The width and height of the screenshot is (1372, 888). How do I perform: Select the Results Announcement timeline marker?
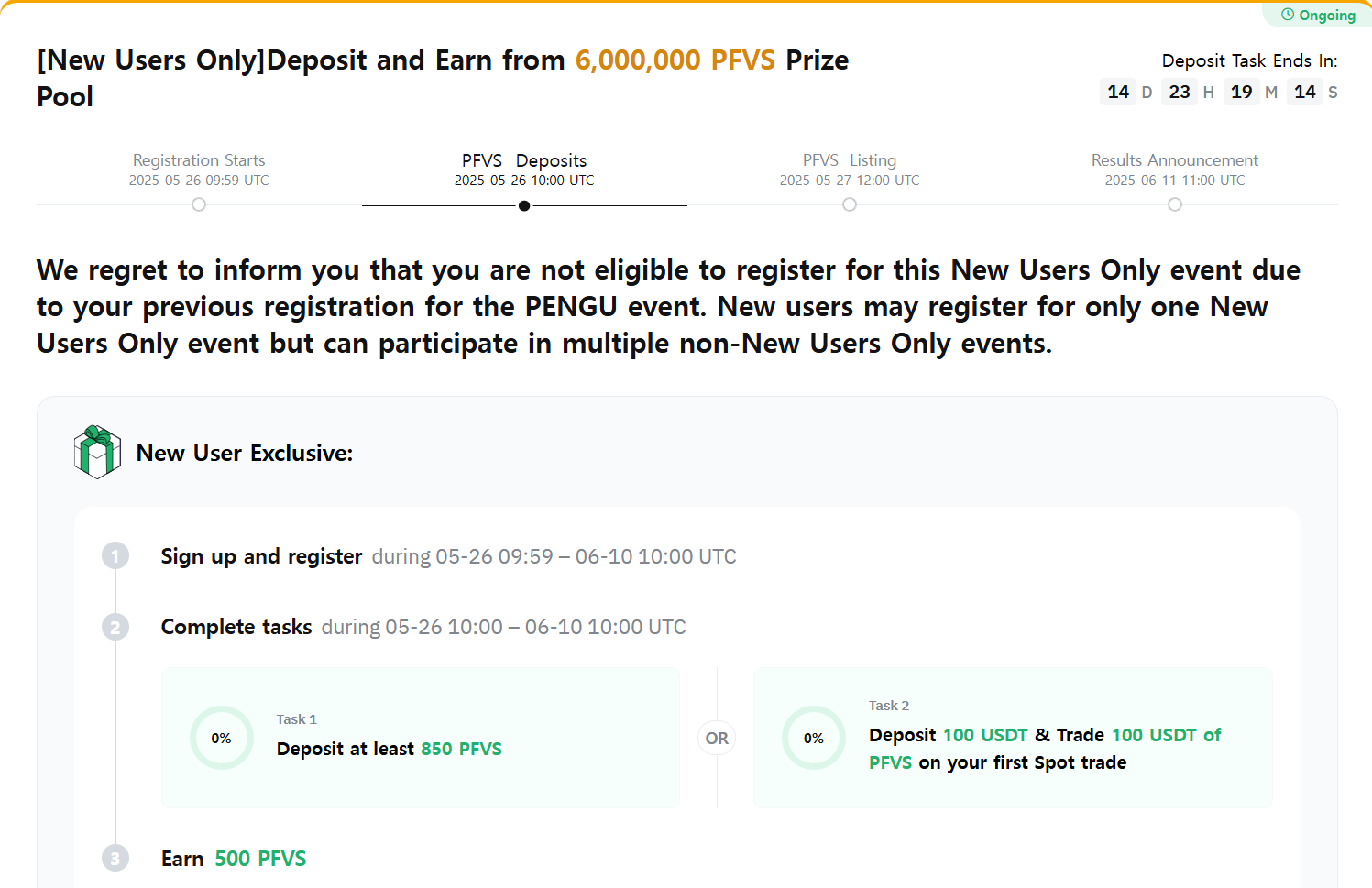pos(1175,204)
